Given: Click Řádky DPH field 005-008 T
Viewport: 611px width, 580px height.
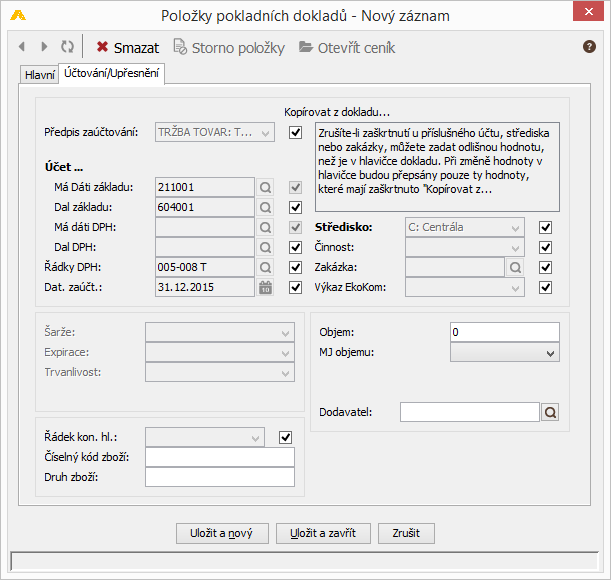Looking at the screenshot, I should pyautogui.click(x=205, y=267).
